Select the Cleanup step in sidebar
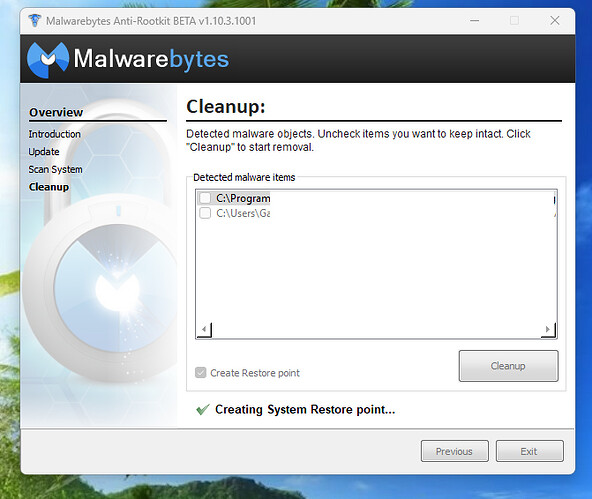This screenshot has height=499, width=592. click(49, 187)
